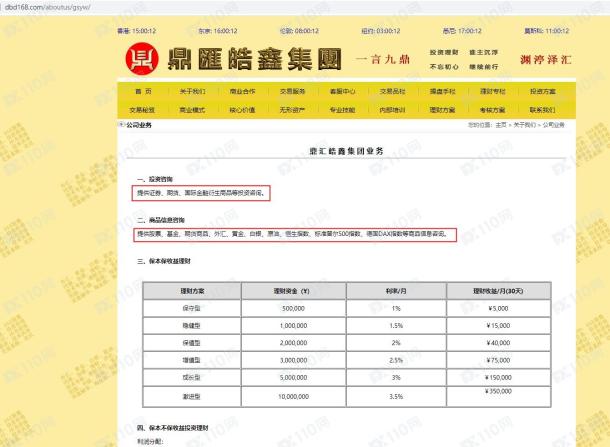This screenshot has height=447, width=610.
Task: Click the 渊渟泽汇 red slogan text
Action: (546, 60)
